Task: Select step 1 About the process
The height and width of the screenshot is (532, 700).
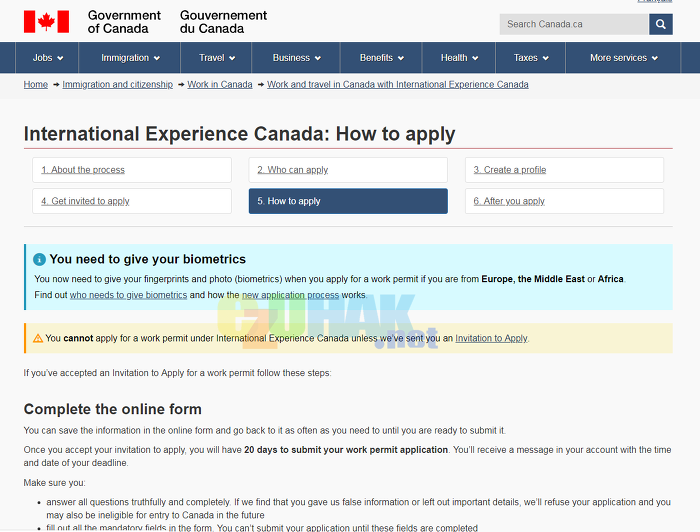Action: click(x=132, y=170)
